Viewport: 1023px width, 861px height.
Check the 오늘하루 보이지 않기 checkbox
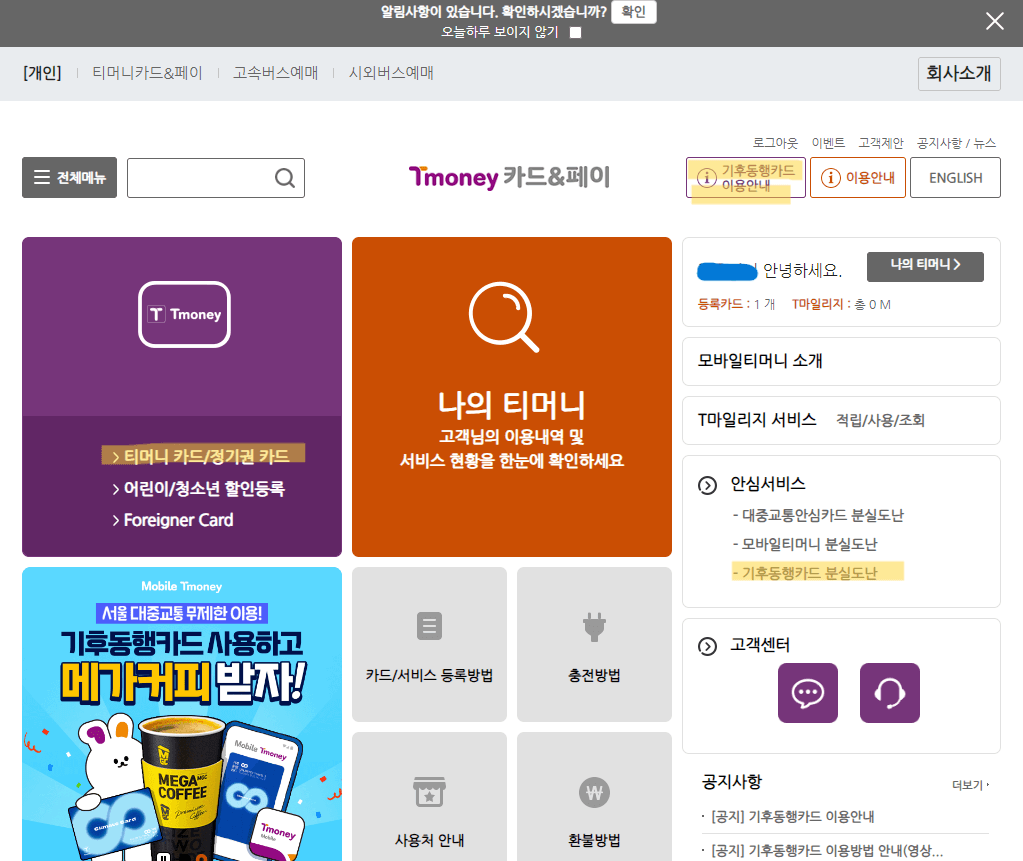click(575, 33)
